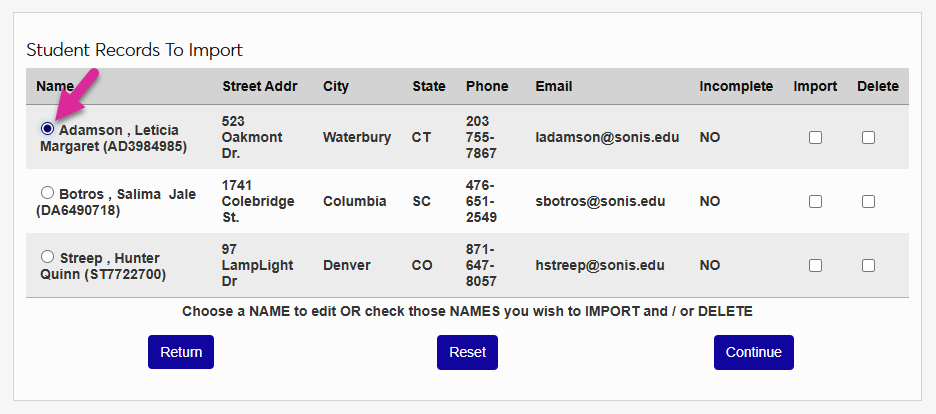
Task: Check Delete box for Leticia Adamson
Action: 868,137
